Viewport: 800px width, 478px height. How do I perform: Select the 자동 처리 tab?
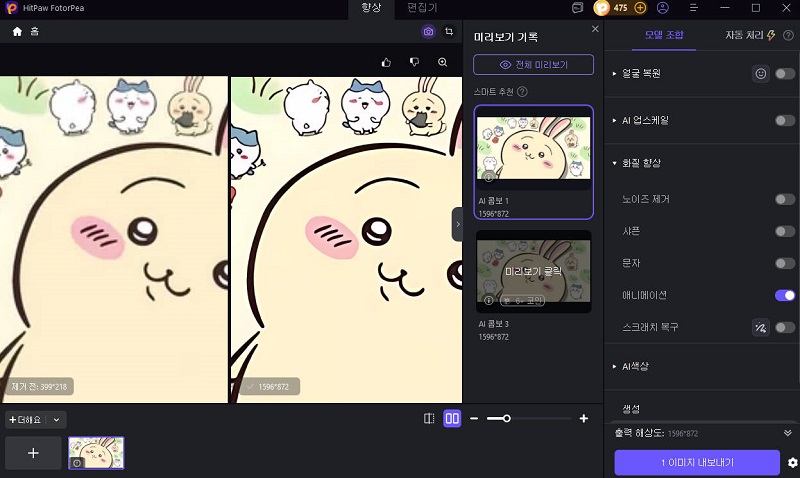(750, 35)
